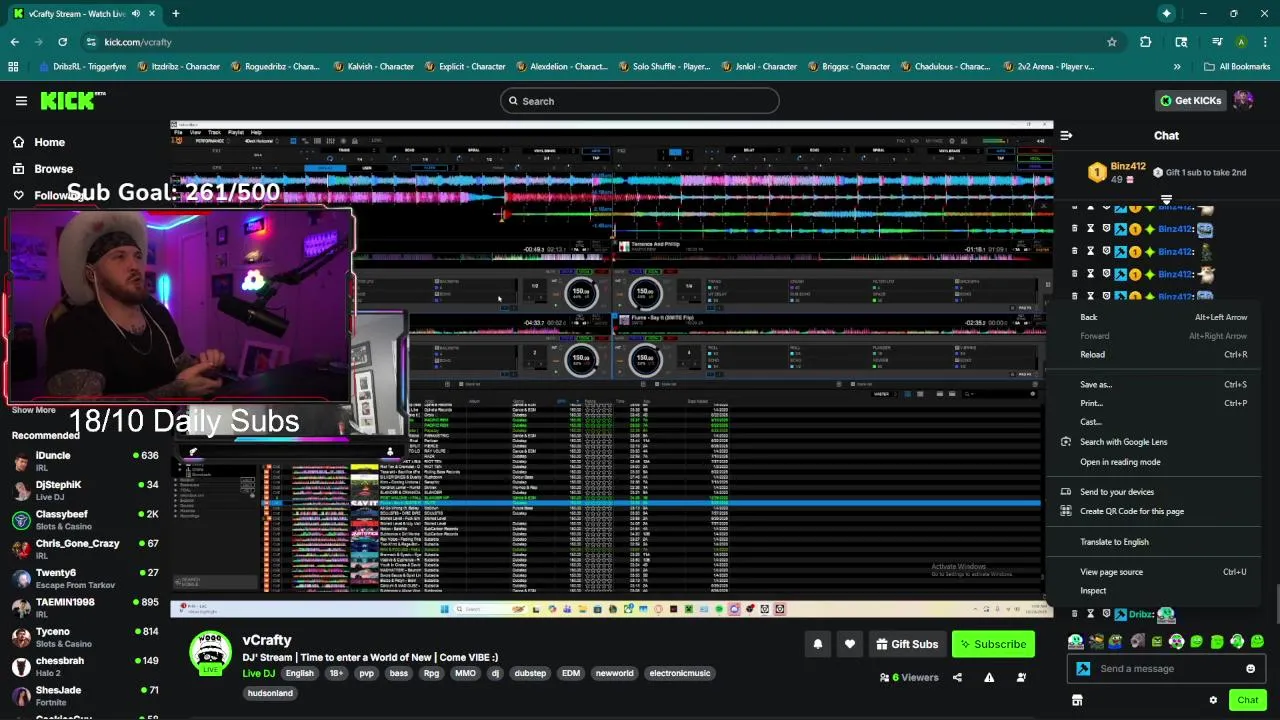Follow vCrafty with the heart icon
The height and width of the screenshot is (720, 1280).
point(850,644)
